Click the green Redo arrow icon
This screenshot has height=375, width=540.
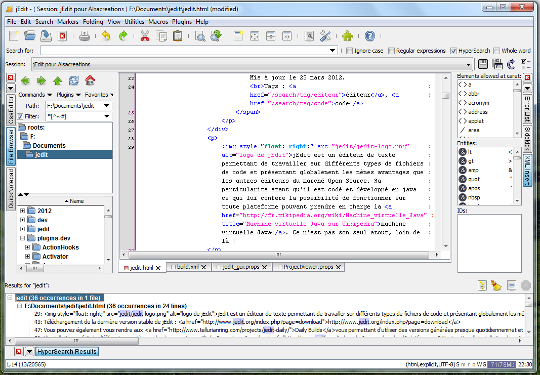123,36
